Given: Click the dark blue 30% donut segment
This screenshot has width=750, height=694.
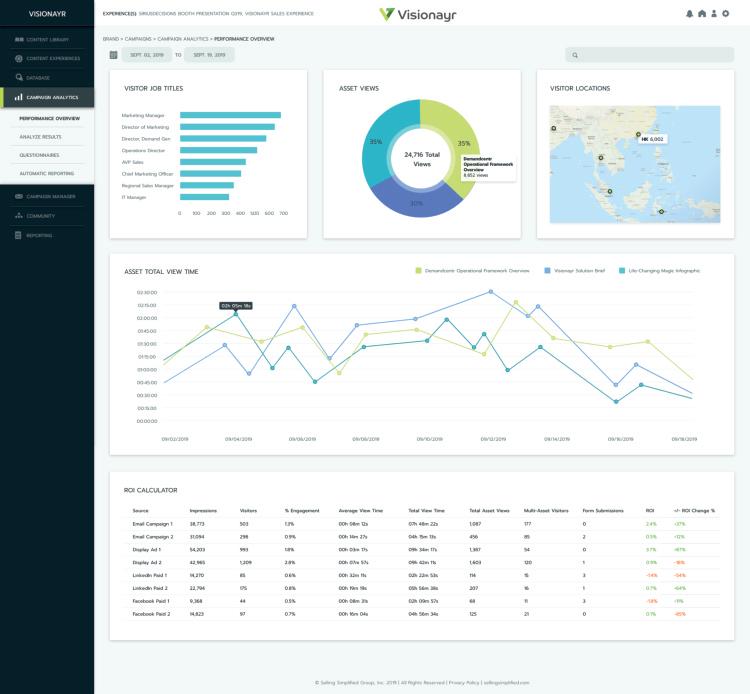Looking at the screenshot, I should (x=416, y=201).
